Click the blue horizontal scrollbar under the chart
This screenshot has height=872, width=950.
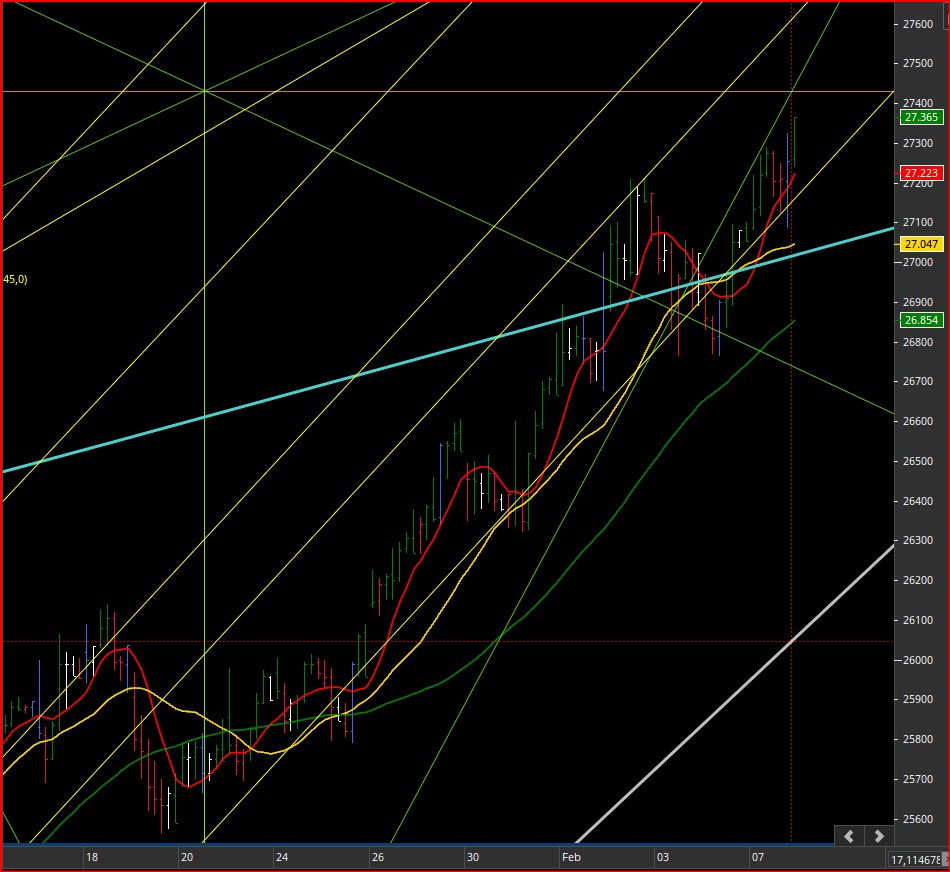click(418, 844)
